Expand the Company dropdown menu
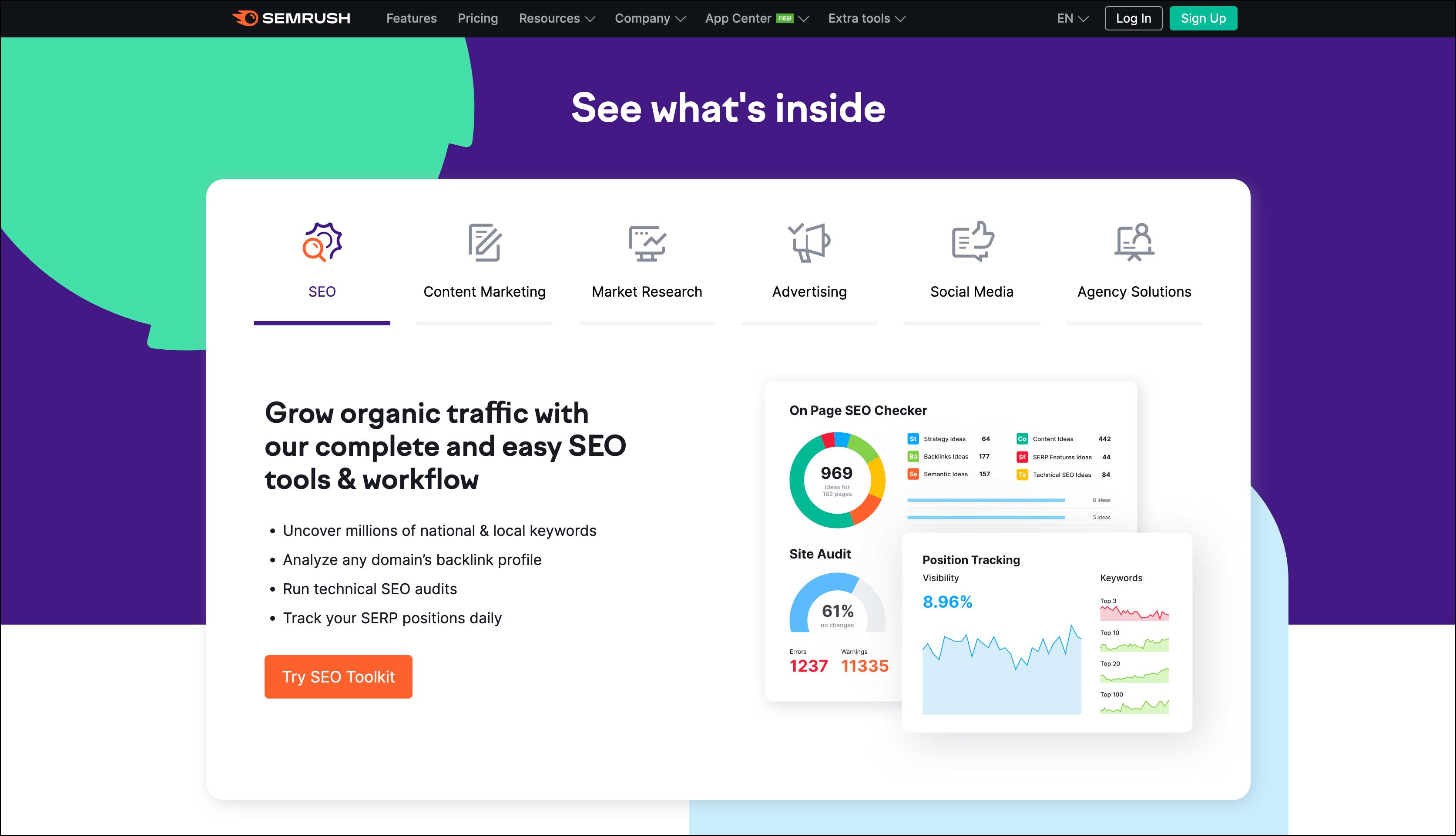Image resolution: width=1456 pixels, height=836 pixels. pos(649,18)
